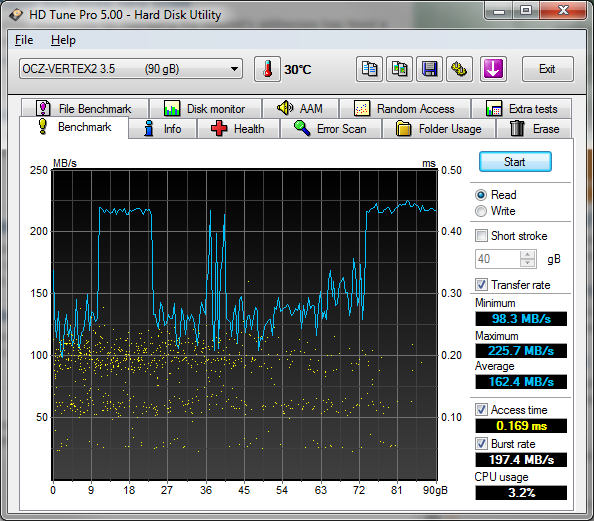594x521 pixels.
Task: Open Error Scan magnifier tab
Action: pos(331,129)
